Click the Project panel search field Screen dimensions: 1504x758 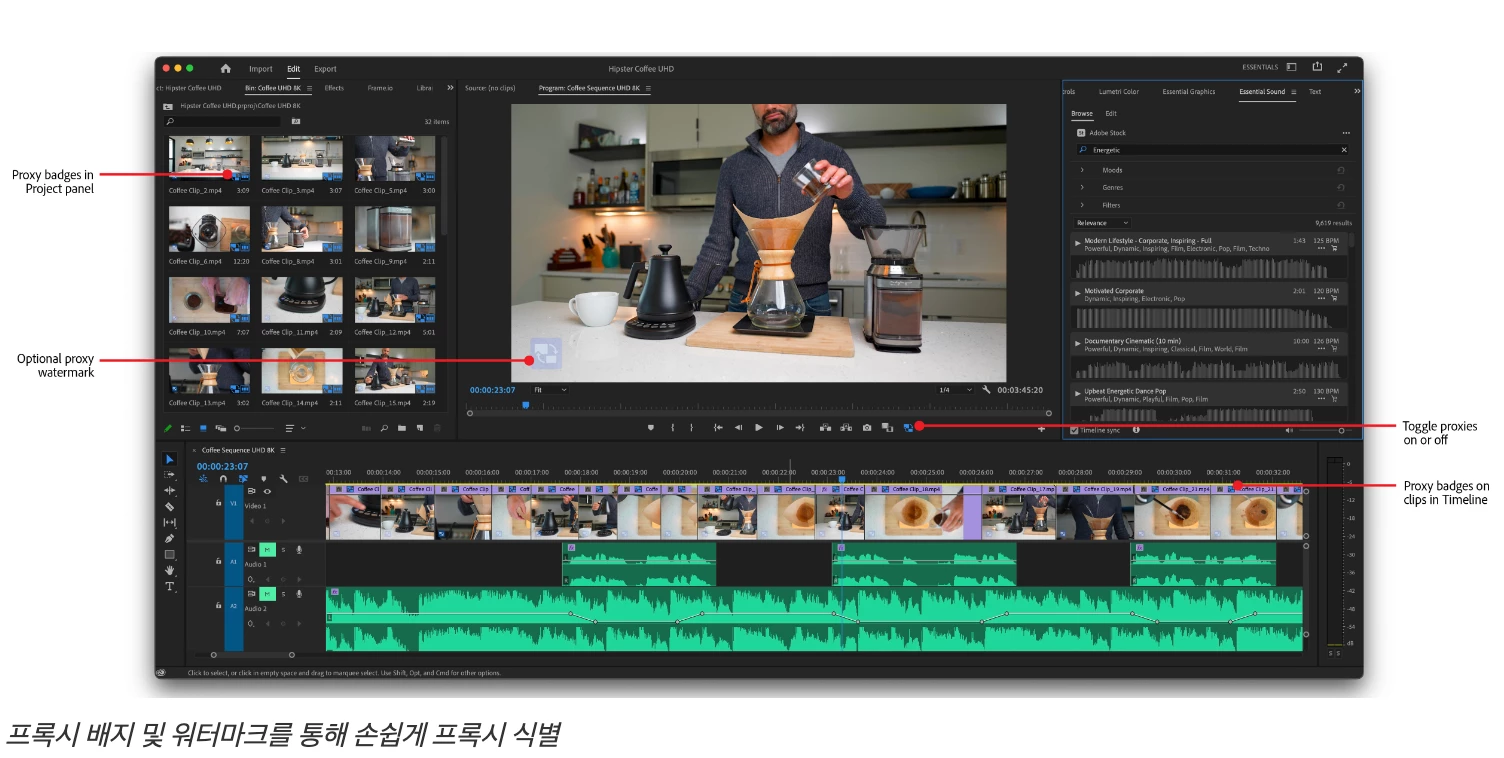click(x=223, y=121)
